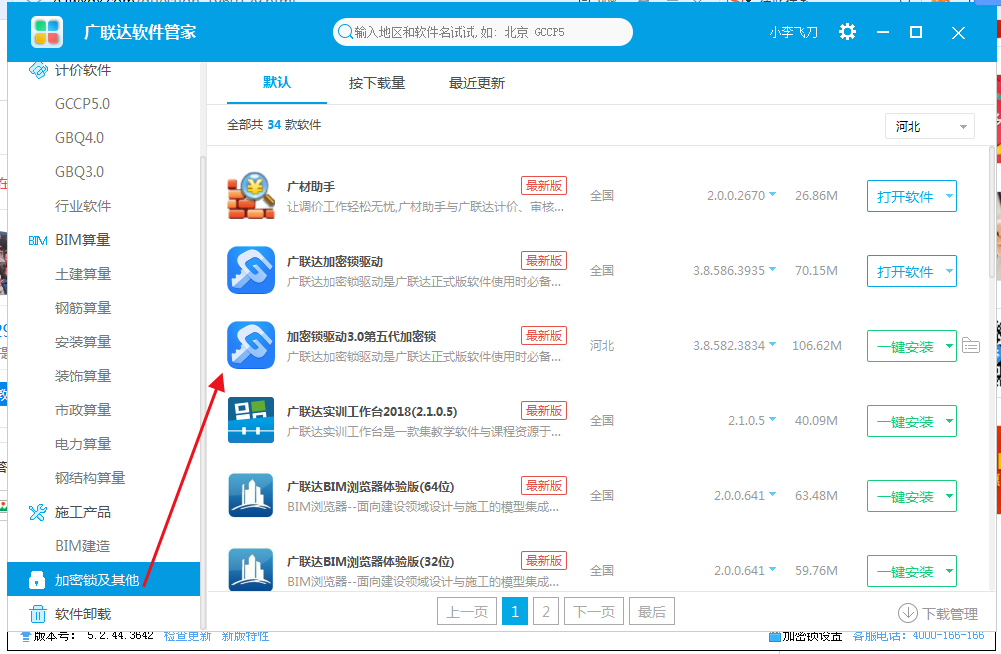Screen dimensions: 1001x654
Task: Click the 新版特性 link
Action: click(x=245, y=636)
